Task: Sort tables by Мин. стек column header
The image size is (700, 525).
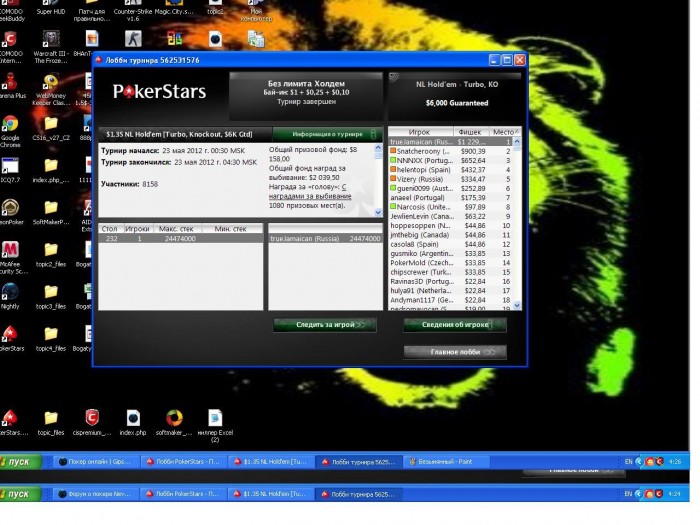Action: point(231,229)
